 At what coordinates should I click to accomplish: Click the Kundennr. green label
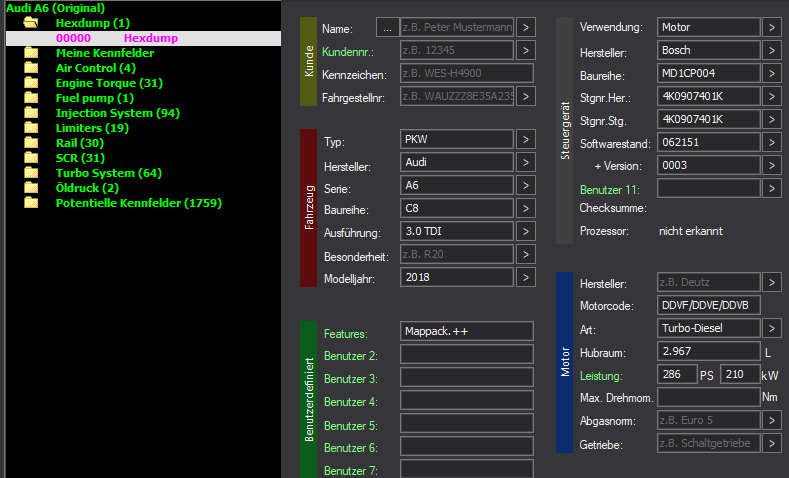tap(348, 52)
